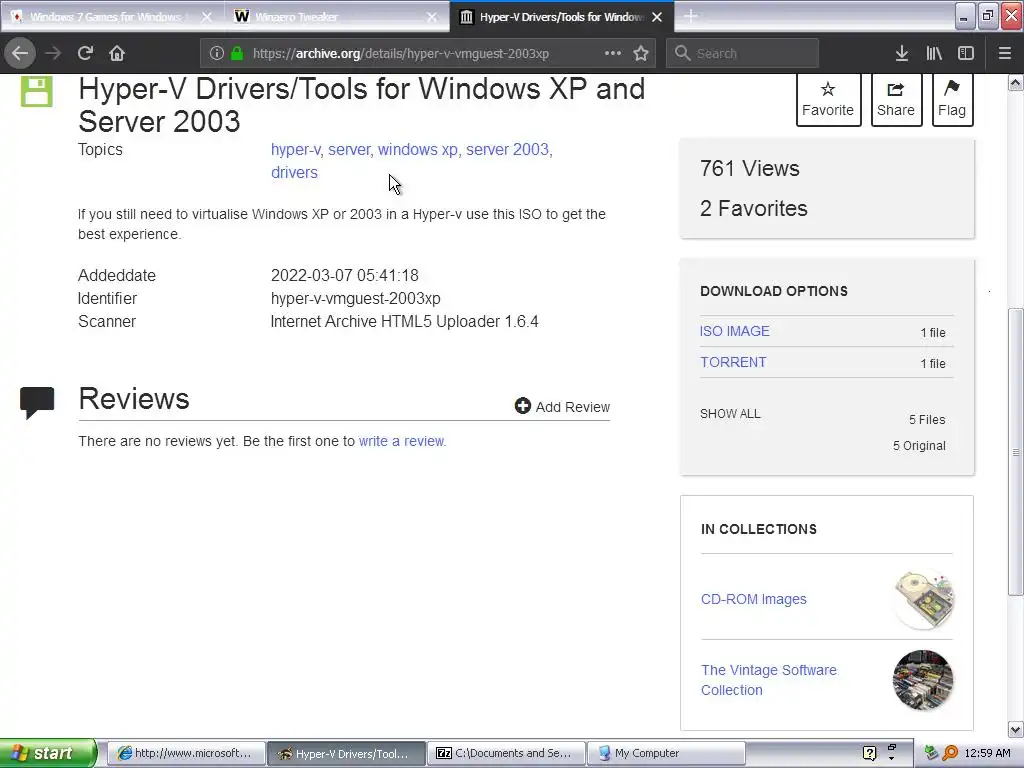Click SHOW ALL download files
The width and height of the screenshot is (1024, 768).
coord(730,414)
